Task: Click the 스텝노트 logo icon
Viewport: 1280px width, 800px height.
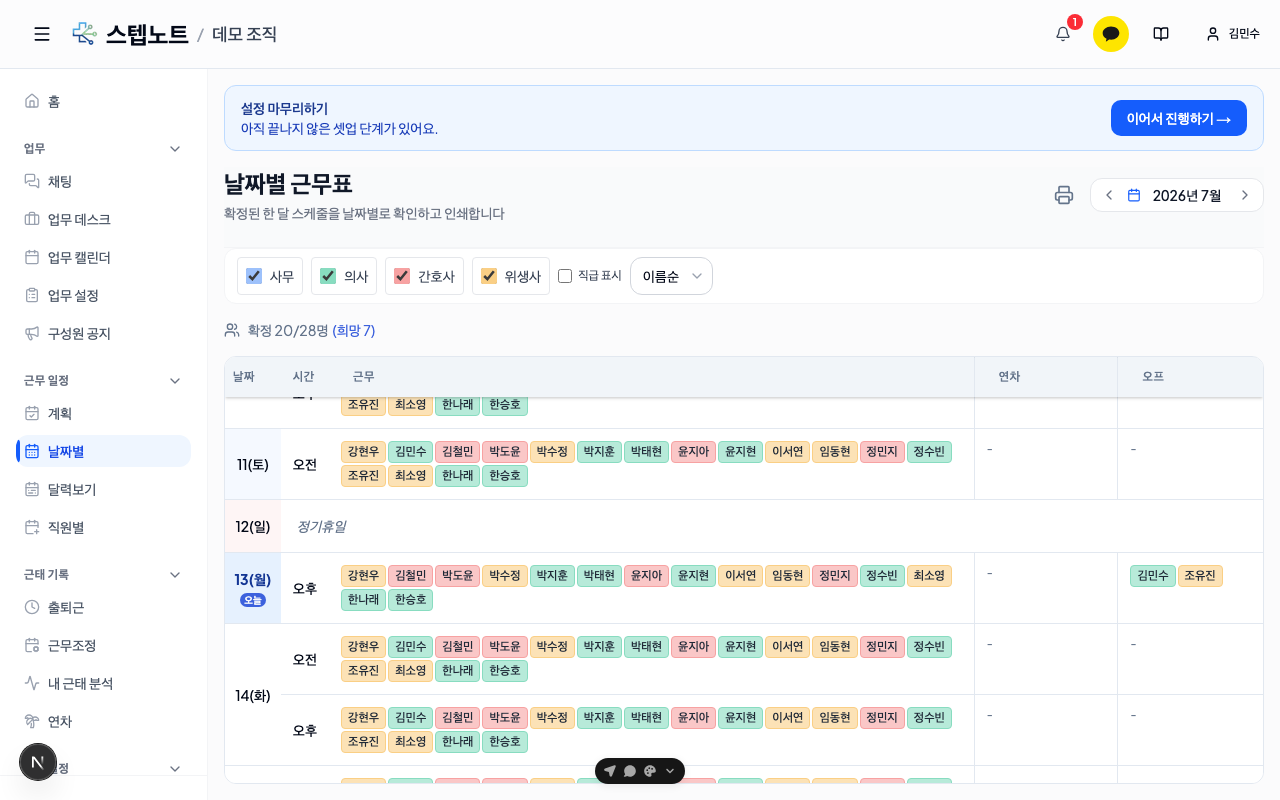Action: [85, 34]
